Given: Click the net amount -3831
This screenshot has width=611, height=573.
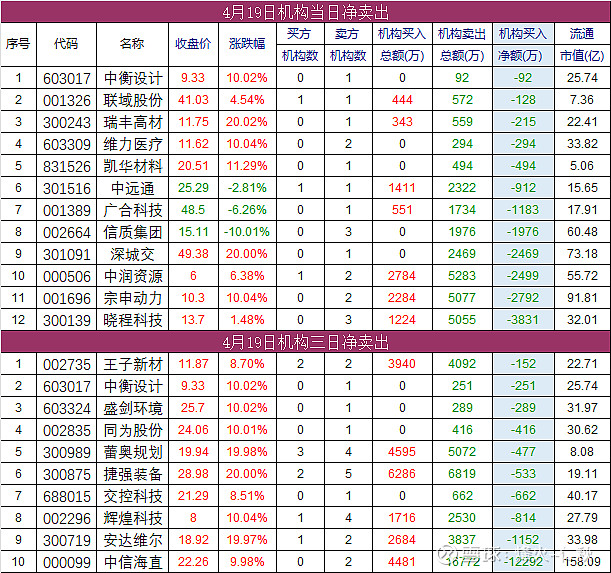Looking at the screenshot, I should pos(523,320).
